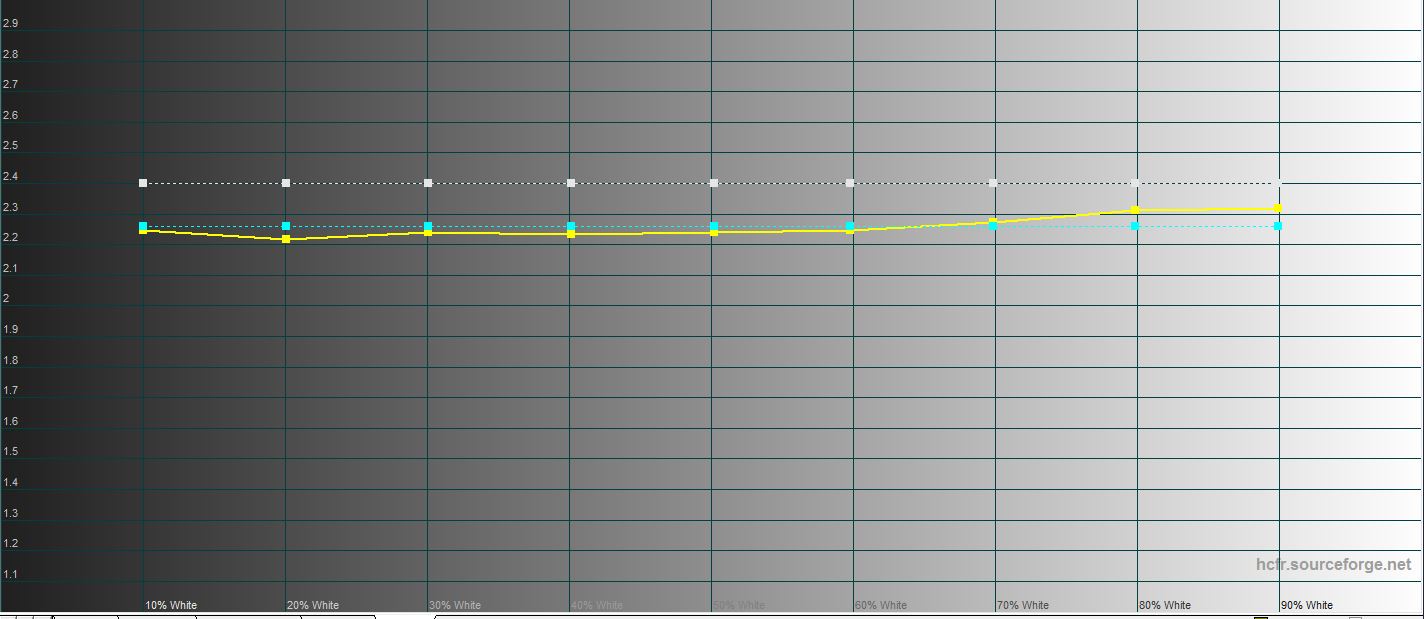Click the "60% White" x-axis label

click(x=881, y=605)
